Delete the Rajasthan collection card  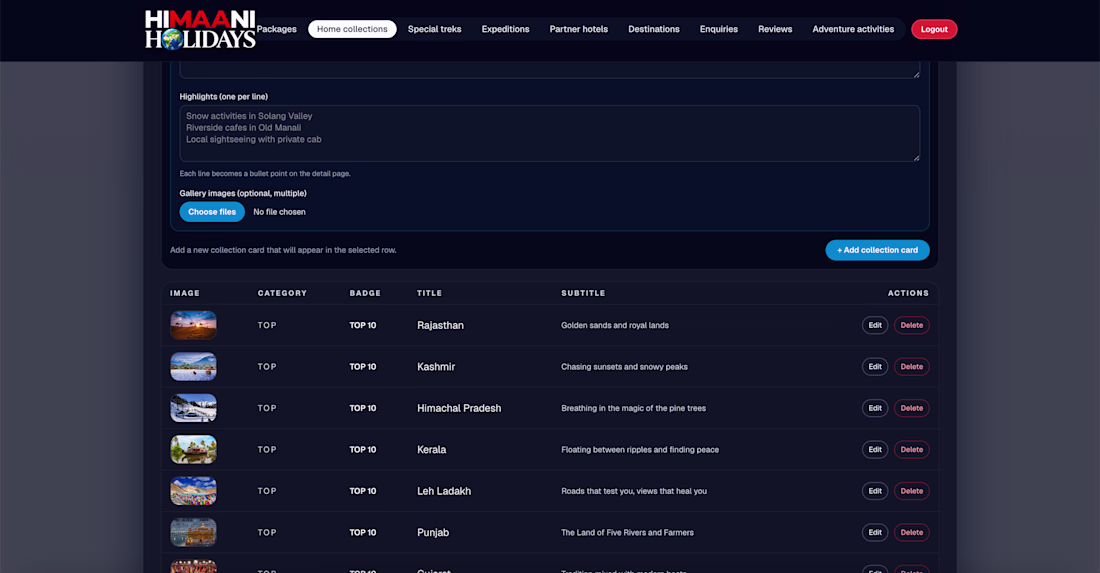coord(911,325)
